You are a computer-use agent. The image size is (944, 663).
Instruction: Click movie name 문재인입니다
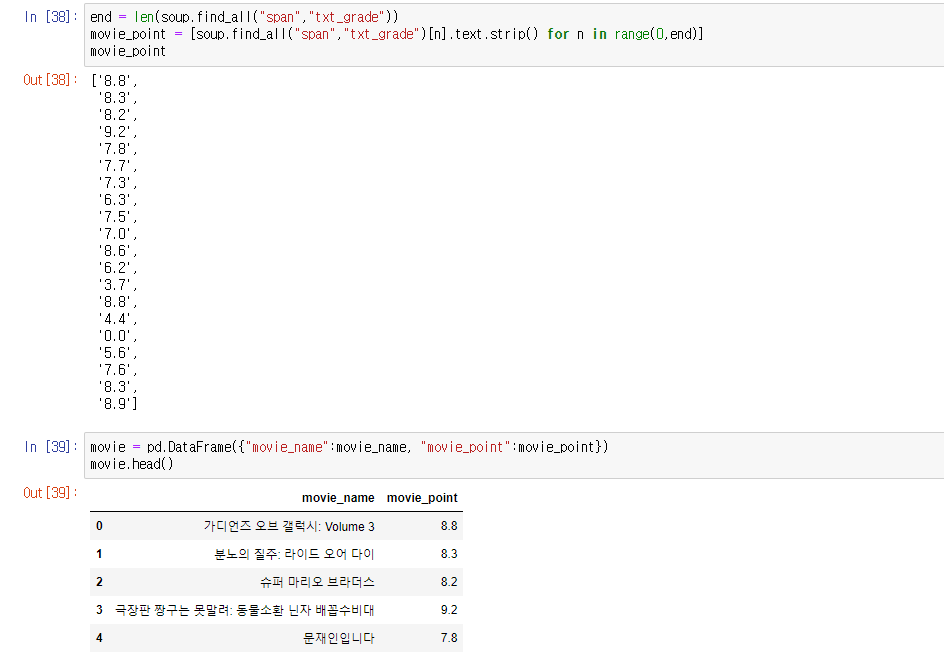coord(338,638)
